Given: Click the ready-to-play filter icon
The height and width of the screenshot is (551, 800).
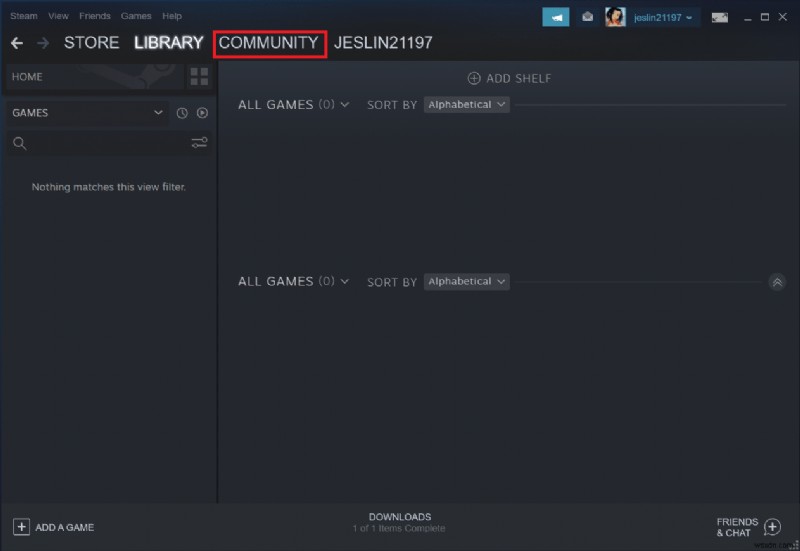Looking at the screenshot, I should (203, 113).
